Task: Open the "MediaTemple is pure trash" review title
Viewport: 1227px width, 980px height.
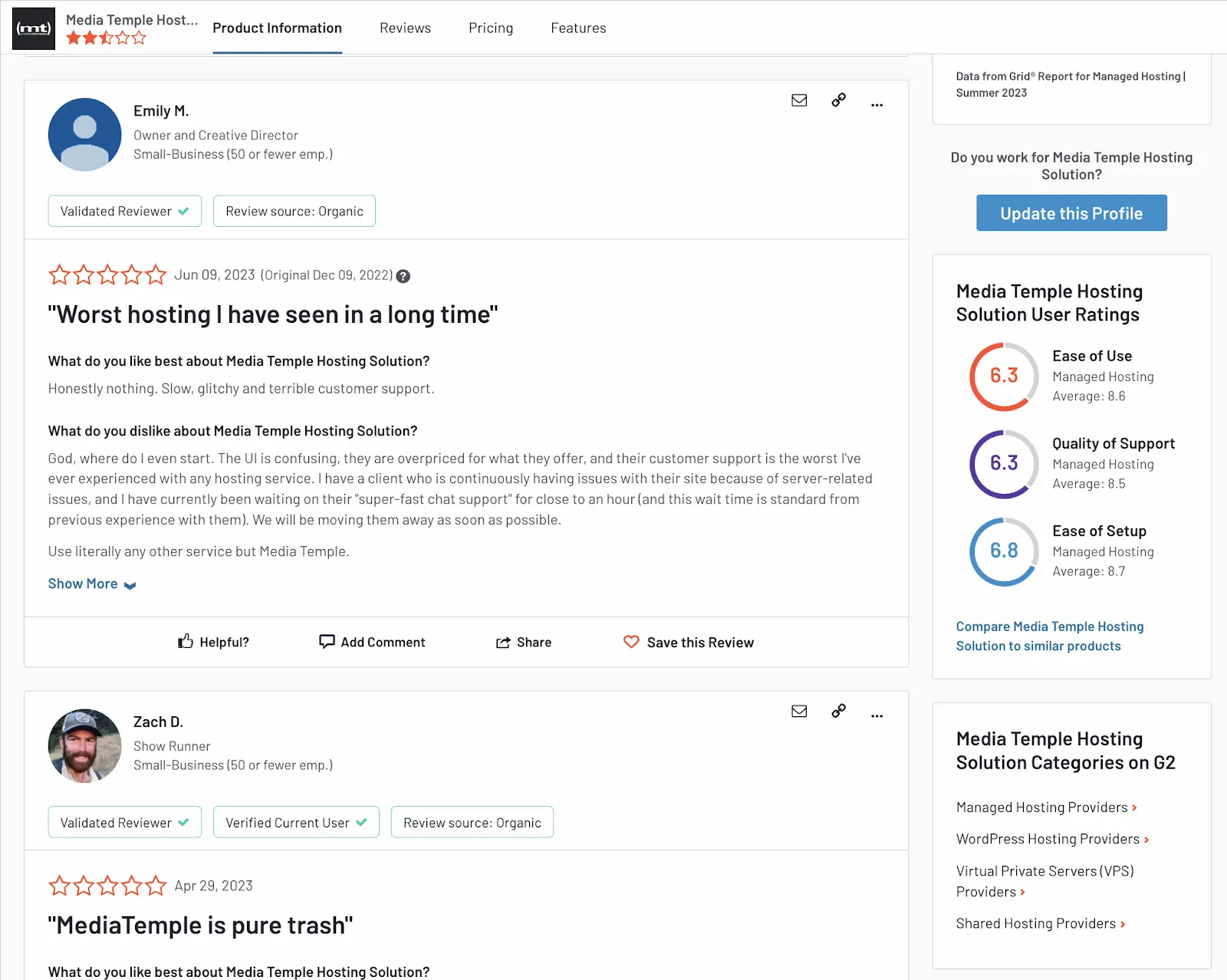Action: point(200,926)
